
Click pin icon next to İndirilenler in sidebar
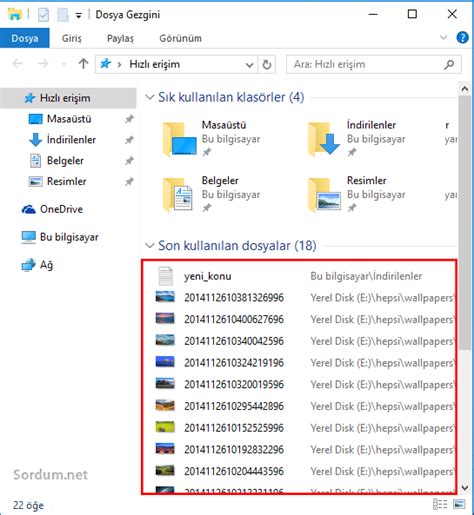pyautogui.click(x=129, y=140)
